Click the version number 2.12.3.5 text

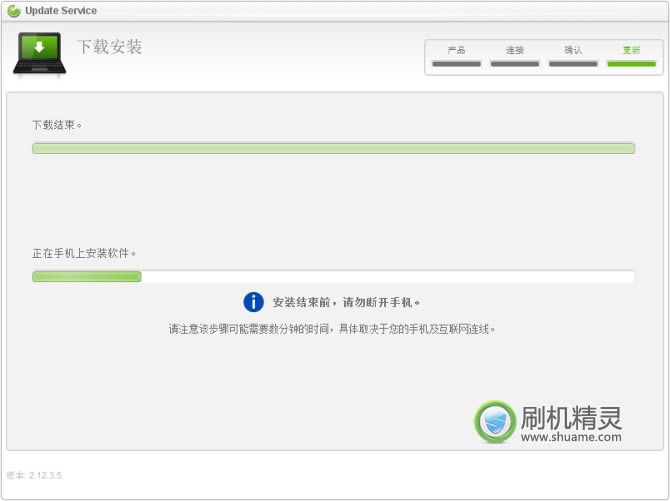click(33, 475)
